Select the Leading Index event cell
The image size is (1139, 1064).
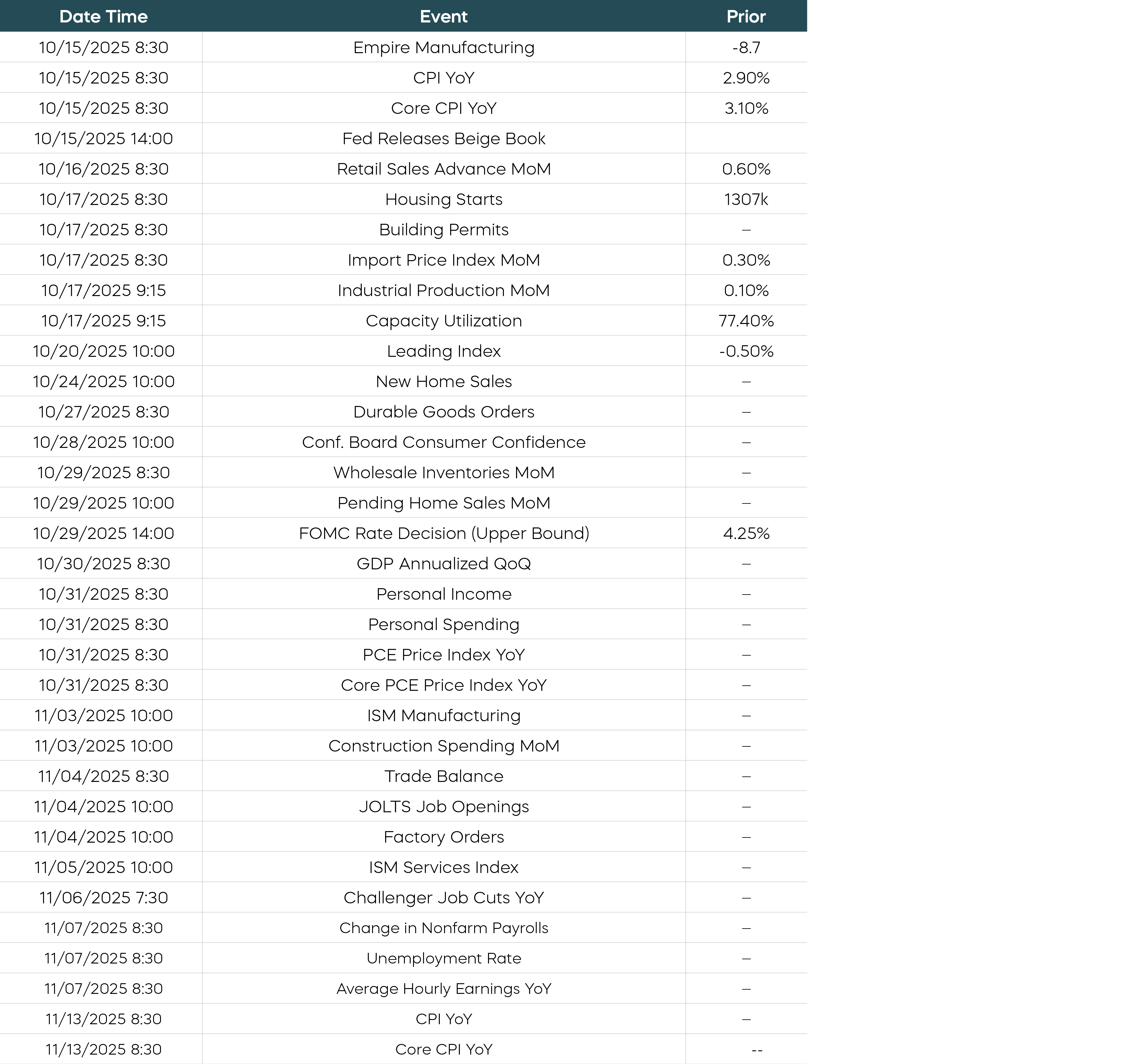click(443, 351)
